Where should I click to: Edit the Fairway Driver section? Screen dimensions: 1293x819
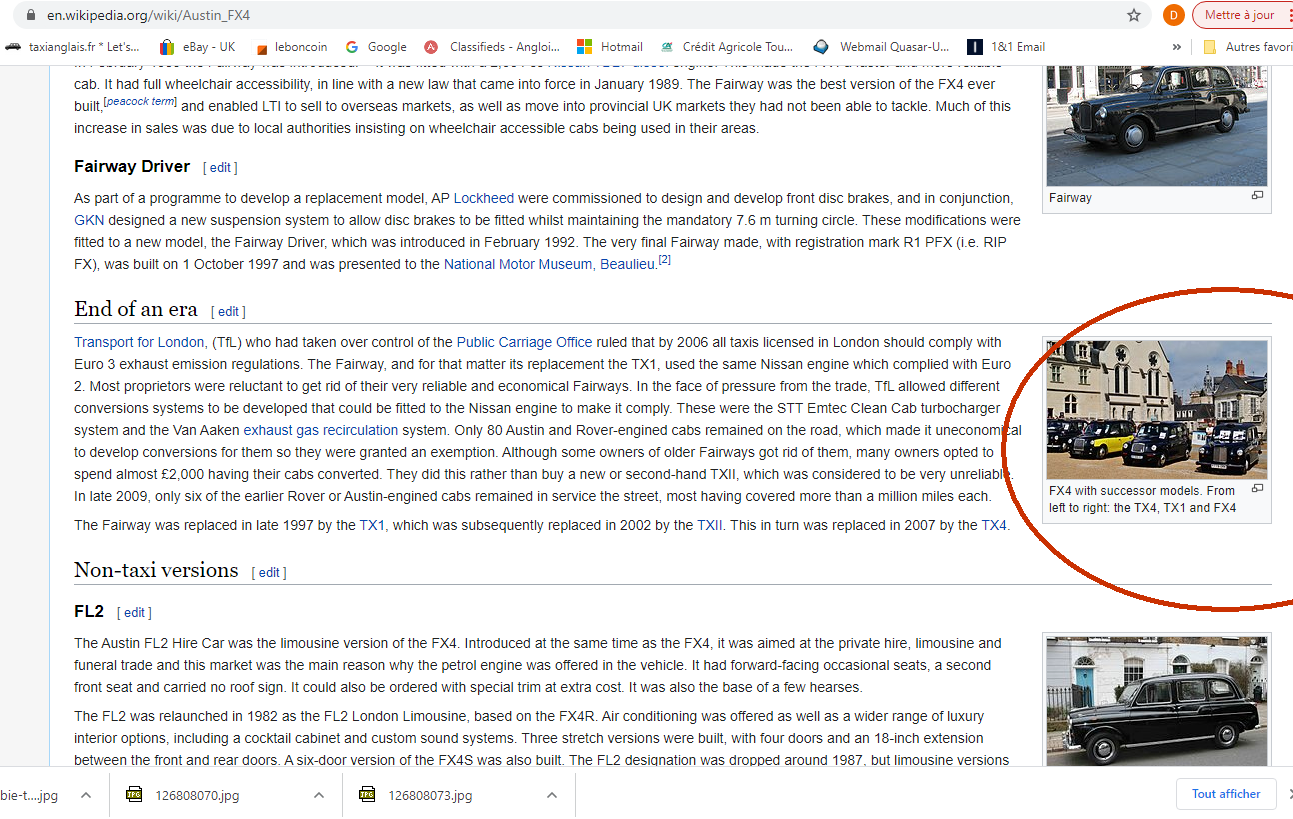220,168
